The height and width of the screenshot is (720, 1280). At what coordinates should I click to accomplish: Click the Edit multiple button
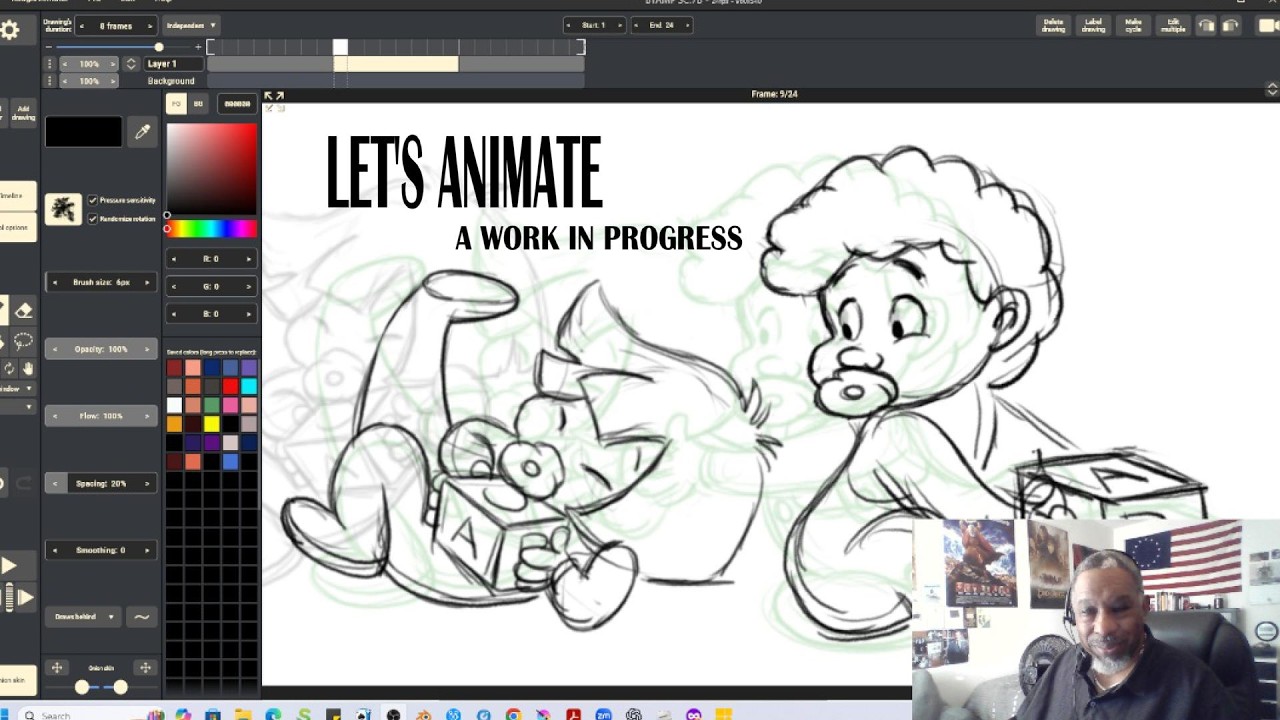click(x=1173, y=26)
